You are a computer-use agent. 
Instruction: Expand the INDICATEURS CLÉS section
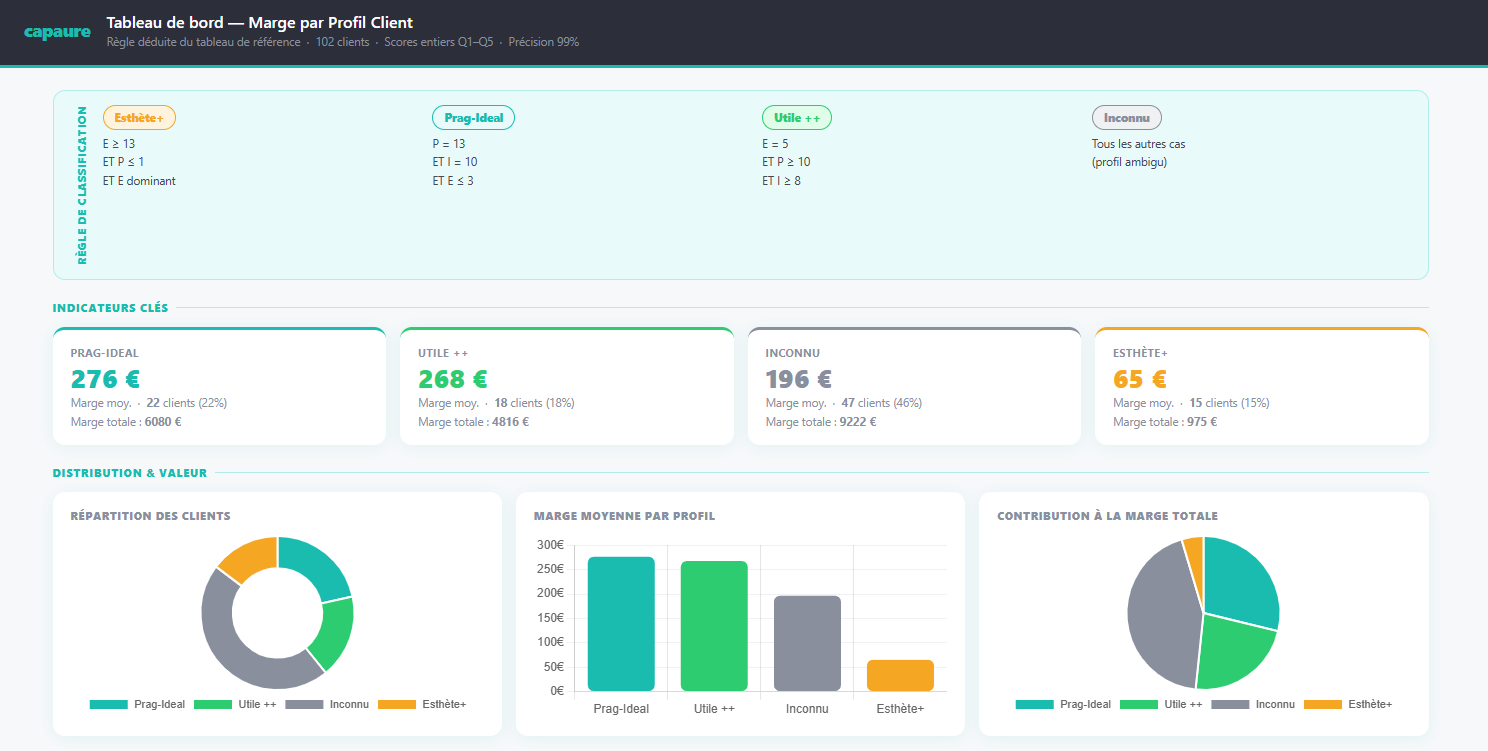(x=108, y=307)
